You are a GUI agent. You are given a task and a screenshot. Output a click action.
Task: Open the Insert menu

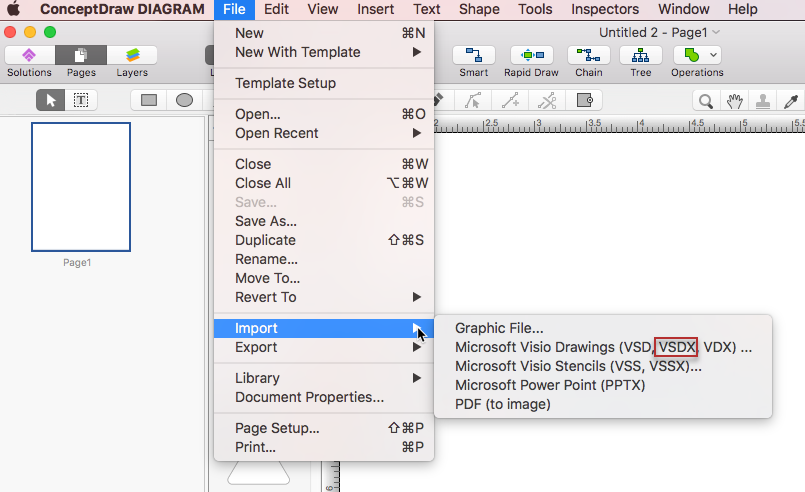(x=376, y=9)
